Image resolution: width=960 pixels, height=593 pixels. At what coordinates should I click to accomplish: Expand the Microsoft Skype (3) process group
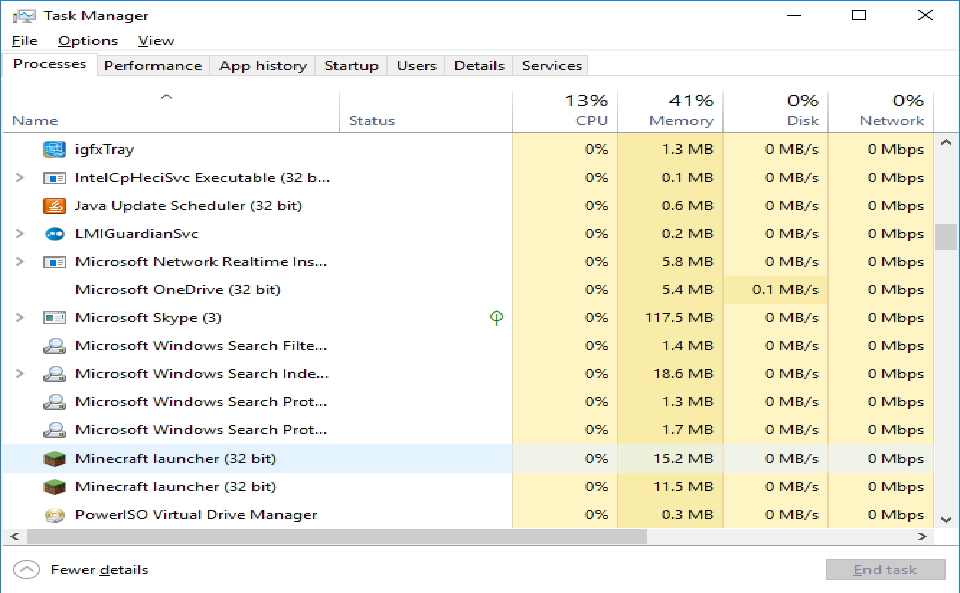20,318
